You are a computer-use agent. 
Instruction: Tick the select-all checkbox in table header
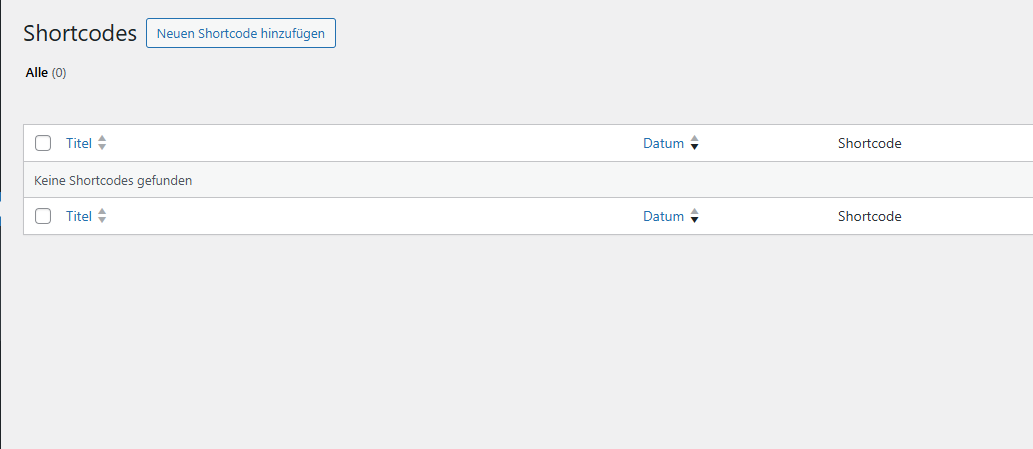coord(43,143)
